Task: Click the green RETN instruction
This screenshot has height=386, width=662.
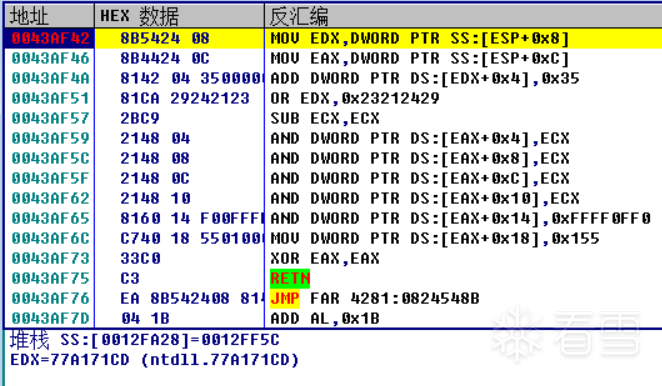Action: click(x=290, y=278)
